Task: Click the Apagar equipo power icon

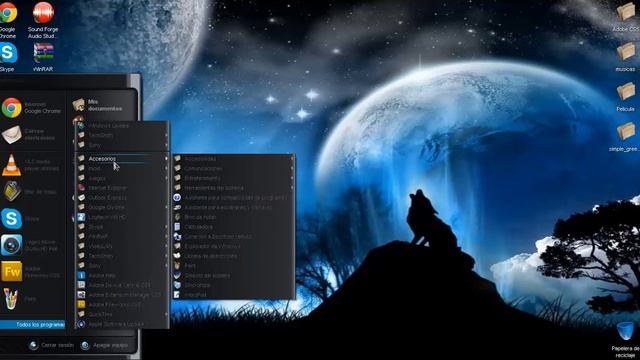Action: (x=85, y=345)
